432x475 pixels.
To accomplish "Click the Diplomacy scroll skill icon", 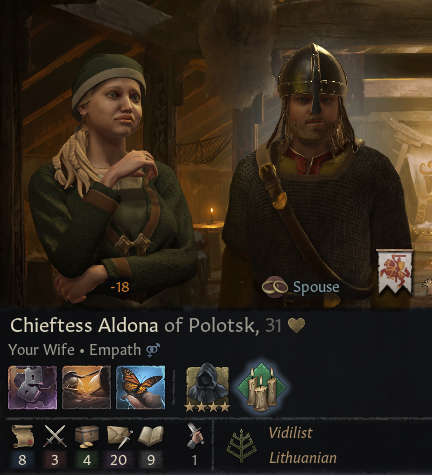I will 22,436.
